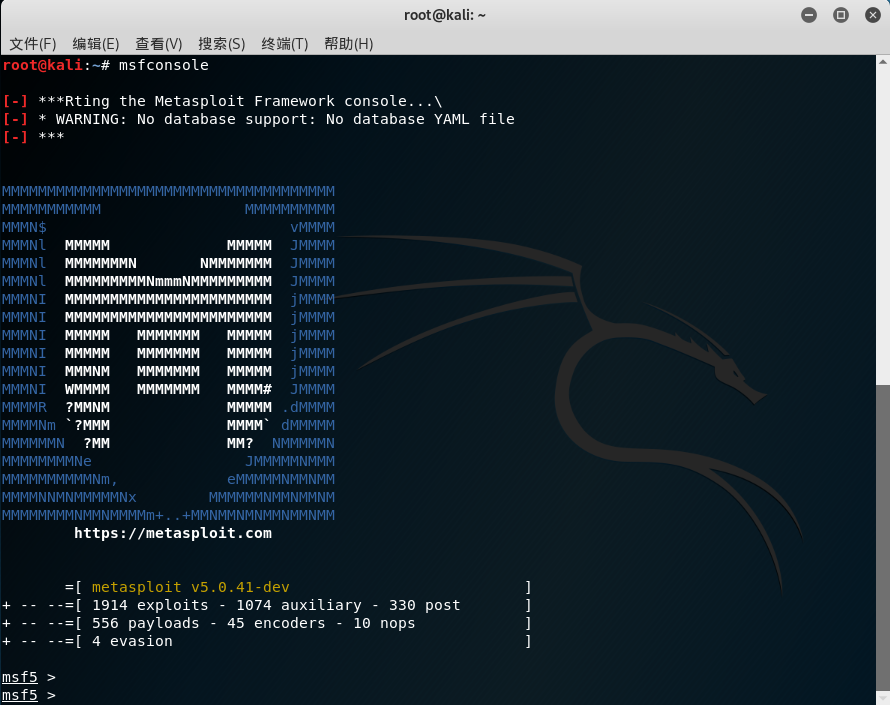Minimize the root@kali terminal window
Viewport: 890px width, 705px height.
coord(809,15)
